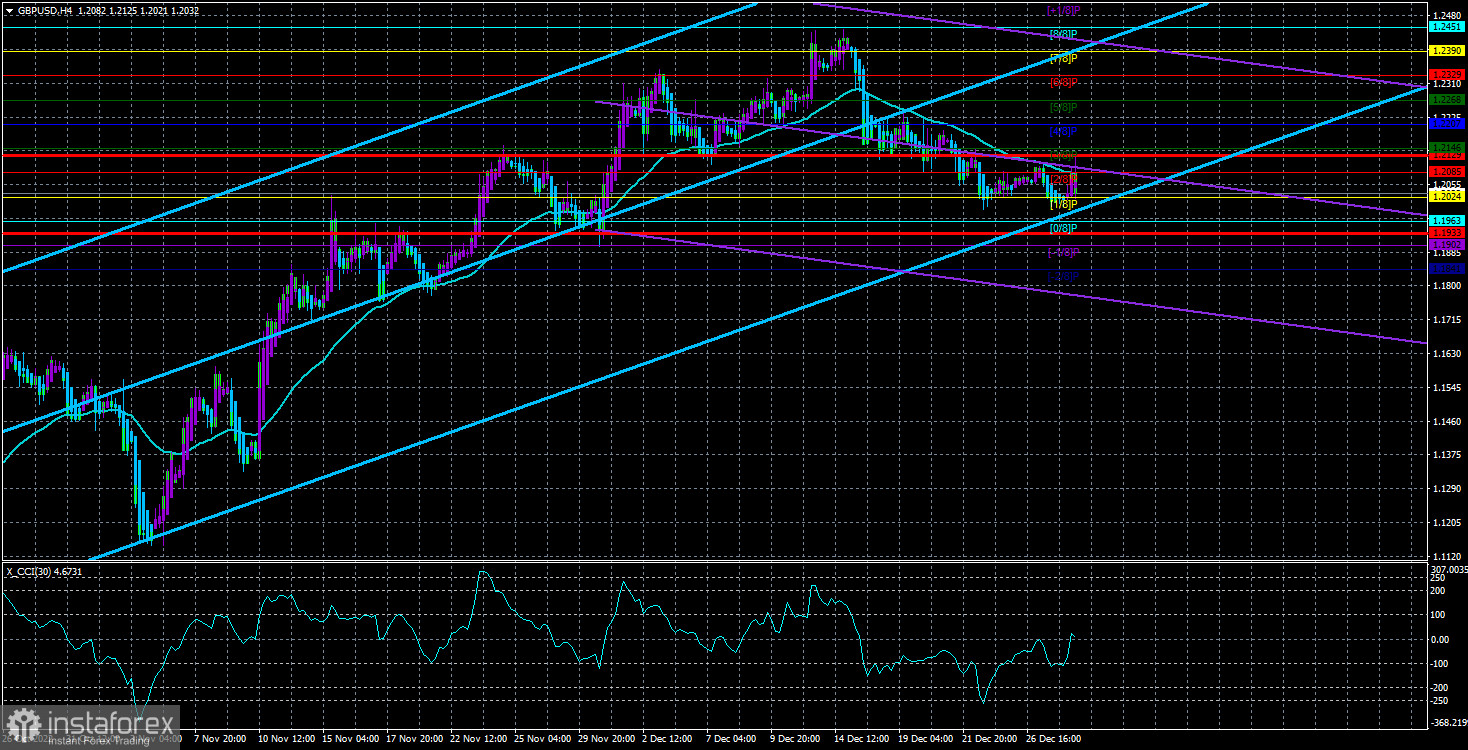Screen dimensions: 1468x750
Task: Select the cyan 1.2451 price label
Action: [x=1447, y=28]
